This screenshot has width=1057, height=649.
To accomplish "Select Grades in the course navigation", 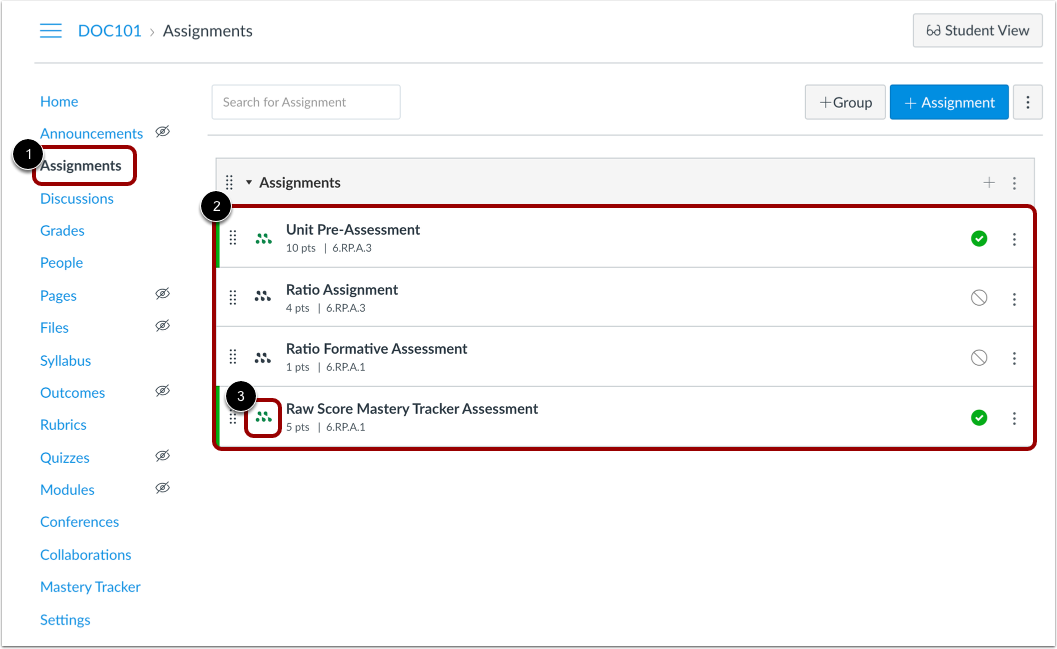I will 62,230.
